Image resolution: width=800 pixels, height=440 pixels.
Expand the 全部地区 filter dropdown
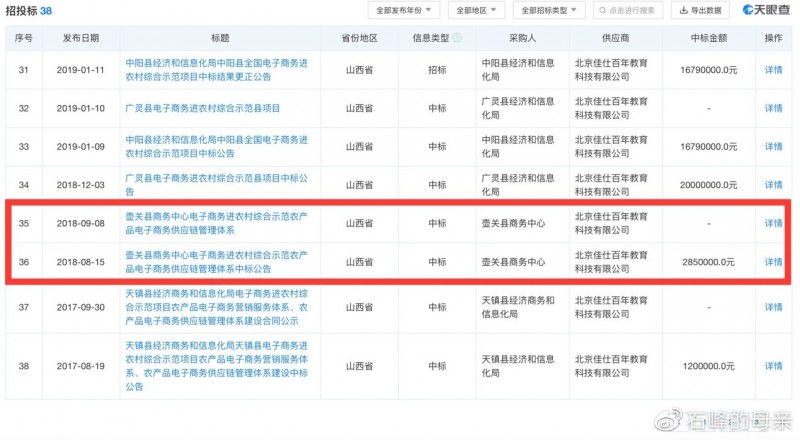point(476,10)
